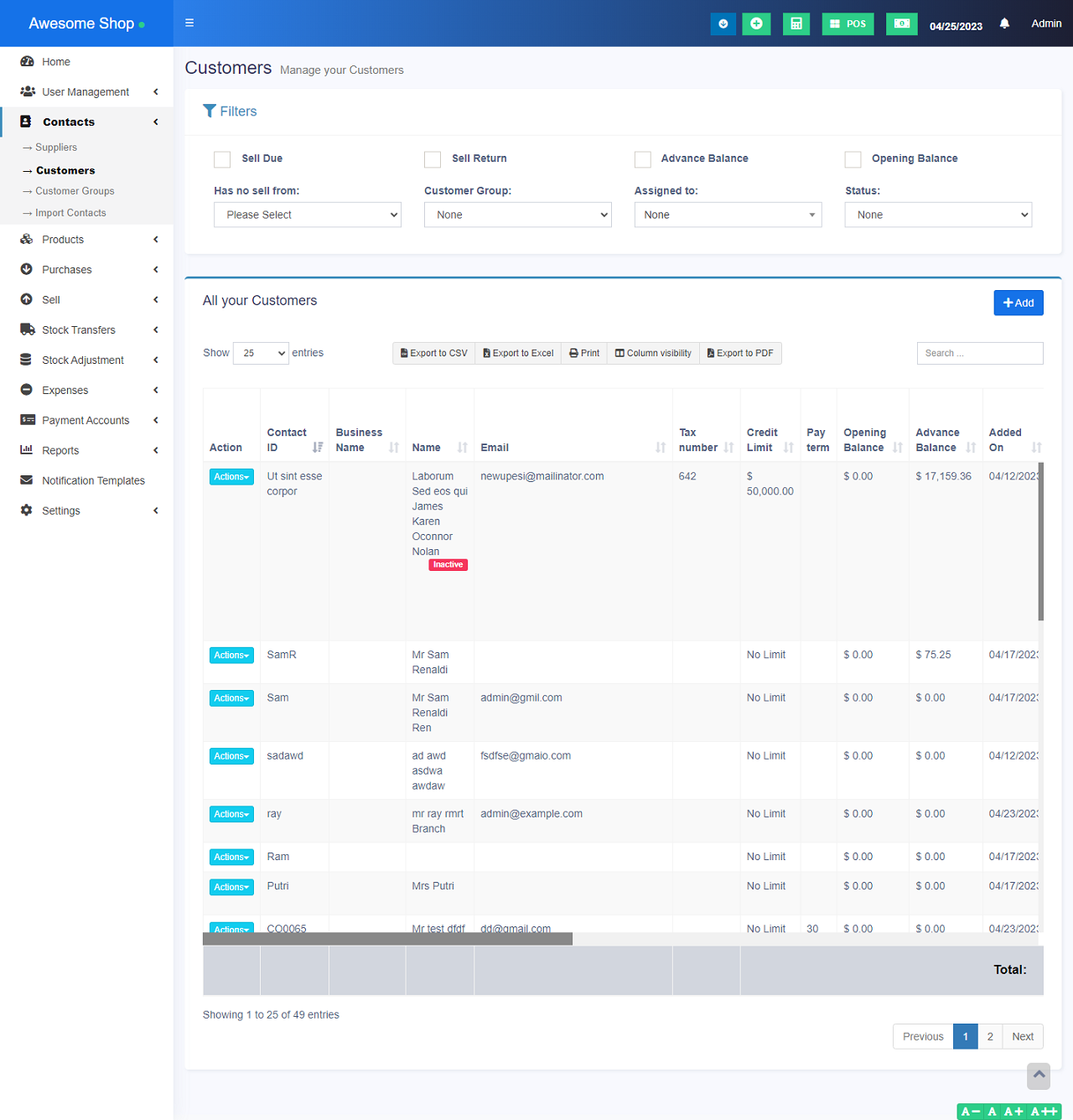Open Suppliers in Contacts submenu
Screen dimensions: 1073x1120
click(x=56, y=148)
